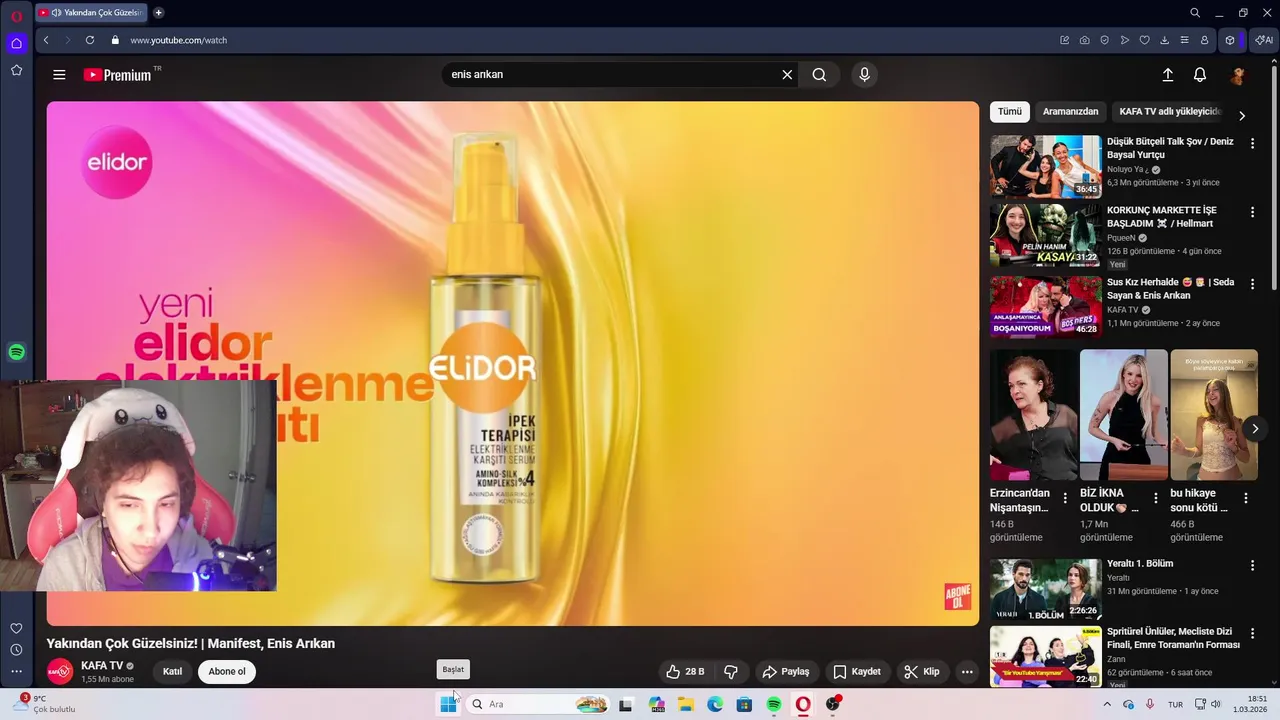Open 'KORKUNÇ MARKETTE İŞE BAŞLADIM' video title
1280x720 pixels.
point(1162,217)
